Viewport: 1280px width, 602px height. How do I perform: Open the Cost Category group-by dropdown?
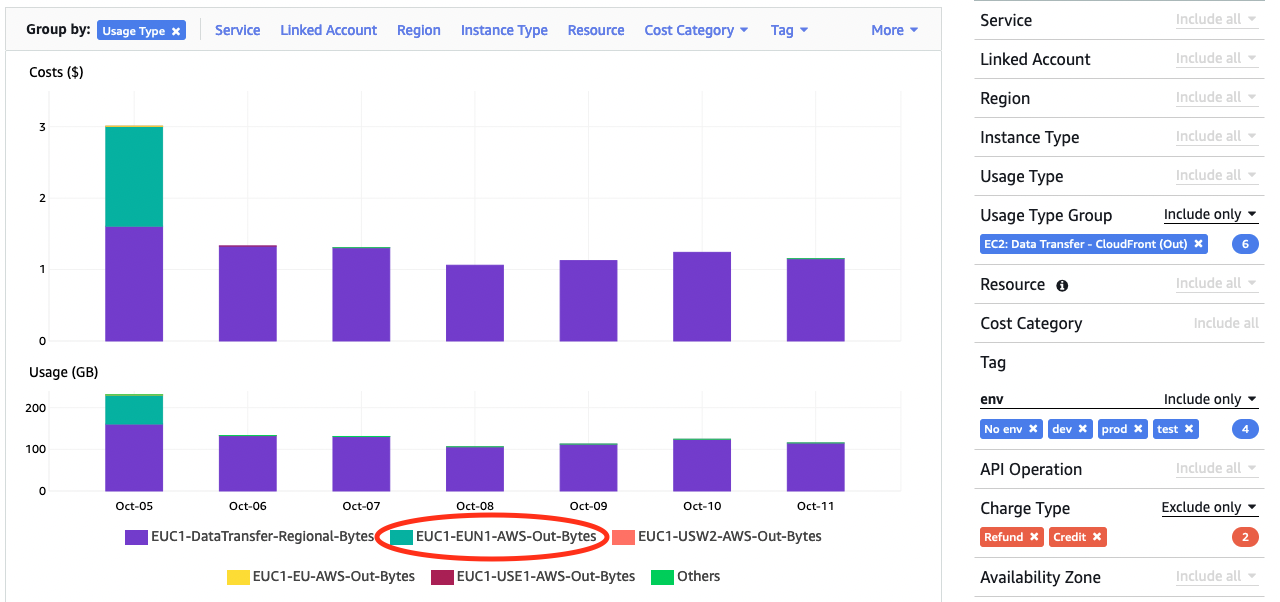click(x=696, y=30)
